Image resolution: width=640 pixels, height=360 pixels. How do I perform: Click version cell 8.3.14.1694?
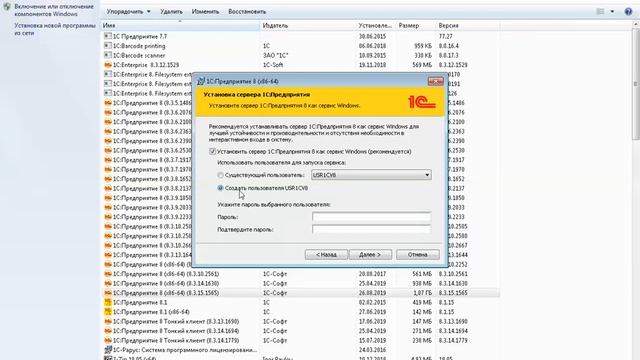(453, 331)
